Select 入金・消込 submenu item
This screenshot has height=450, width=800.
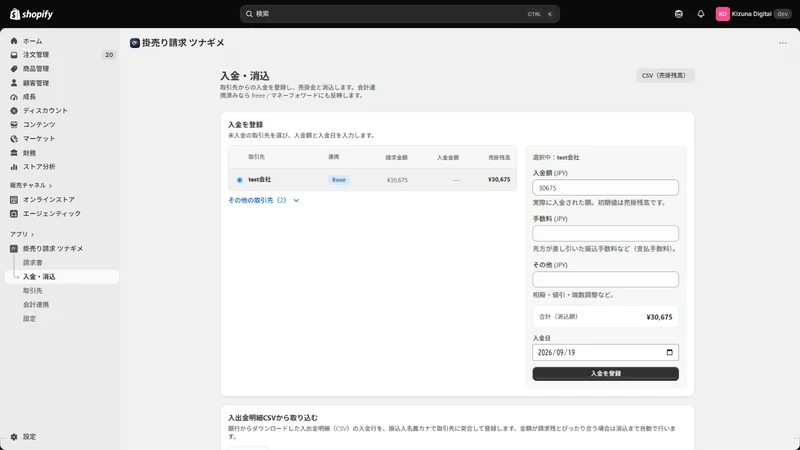(62, 277)
